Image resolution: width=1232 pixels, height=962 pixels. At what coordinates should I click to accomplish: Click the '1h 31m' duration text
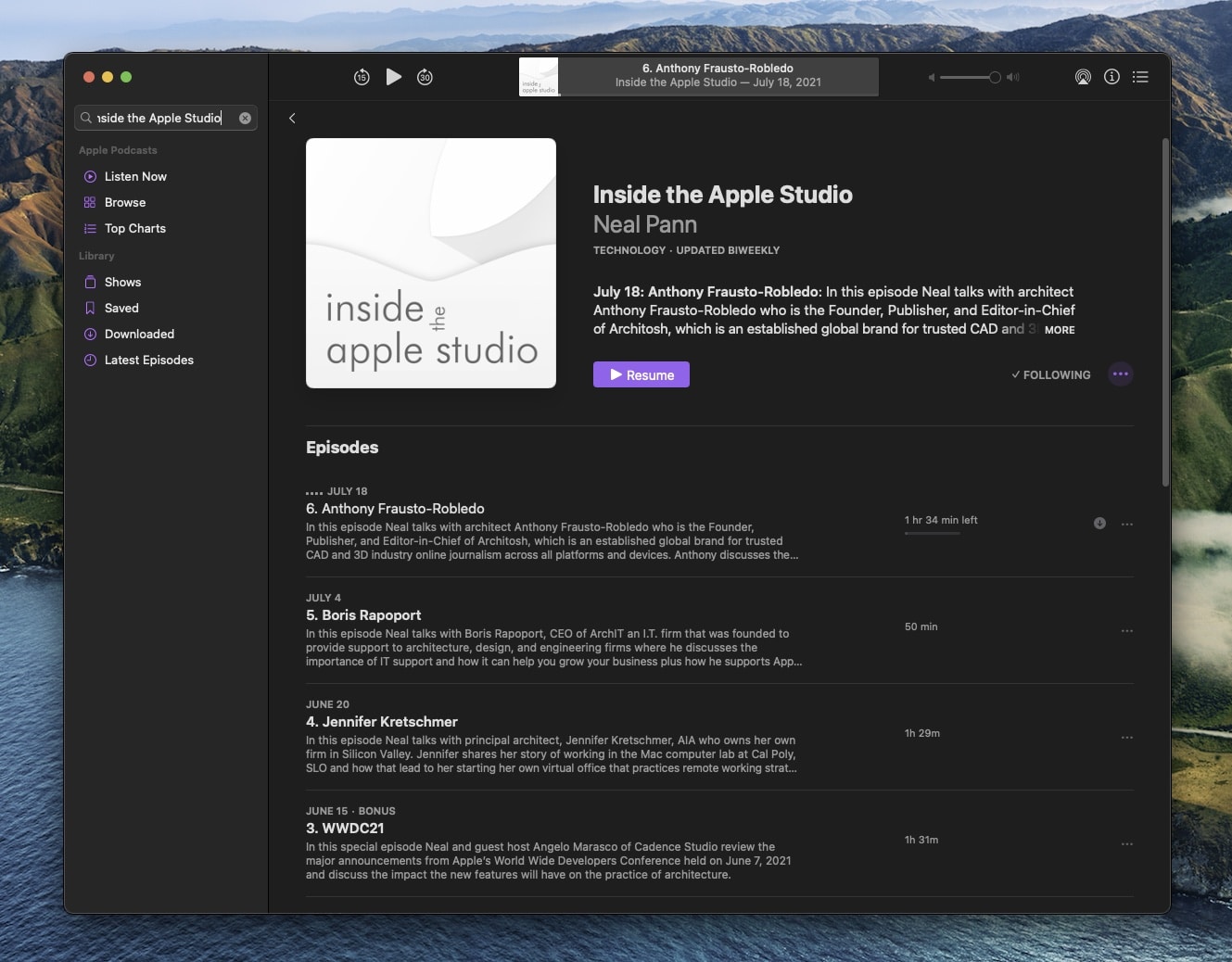coord(921,840)
